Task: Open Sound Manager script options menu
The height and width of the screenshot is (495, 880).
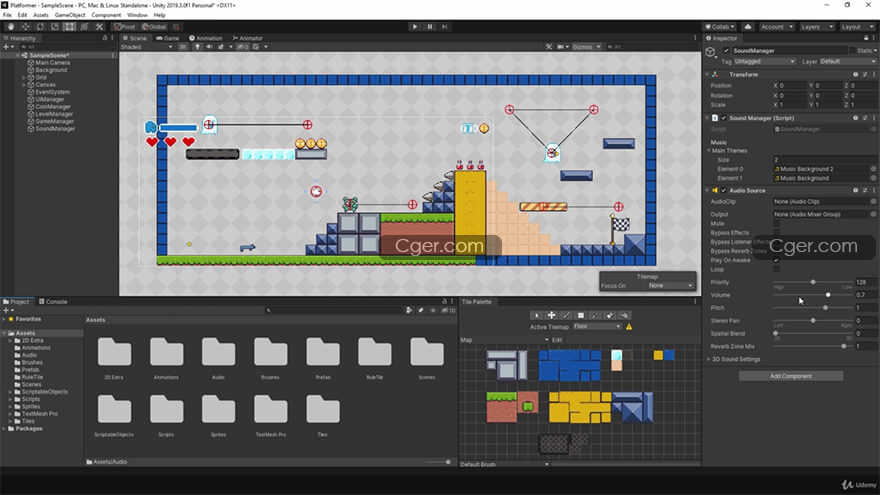Action: (873, 118)
